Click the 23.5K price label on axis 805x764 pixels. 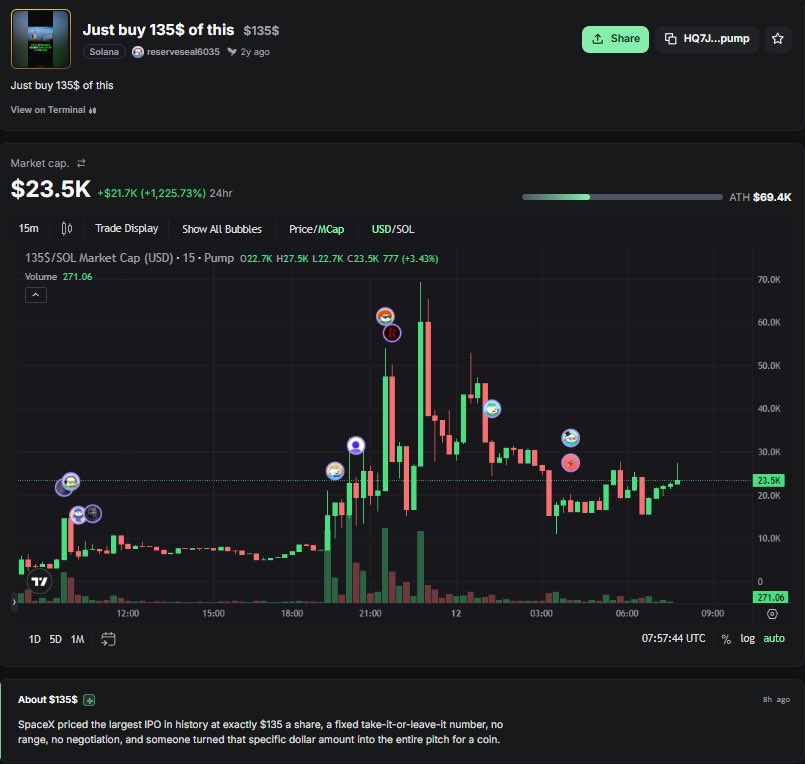[769, 481]
